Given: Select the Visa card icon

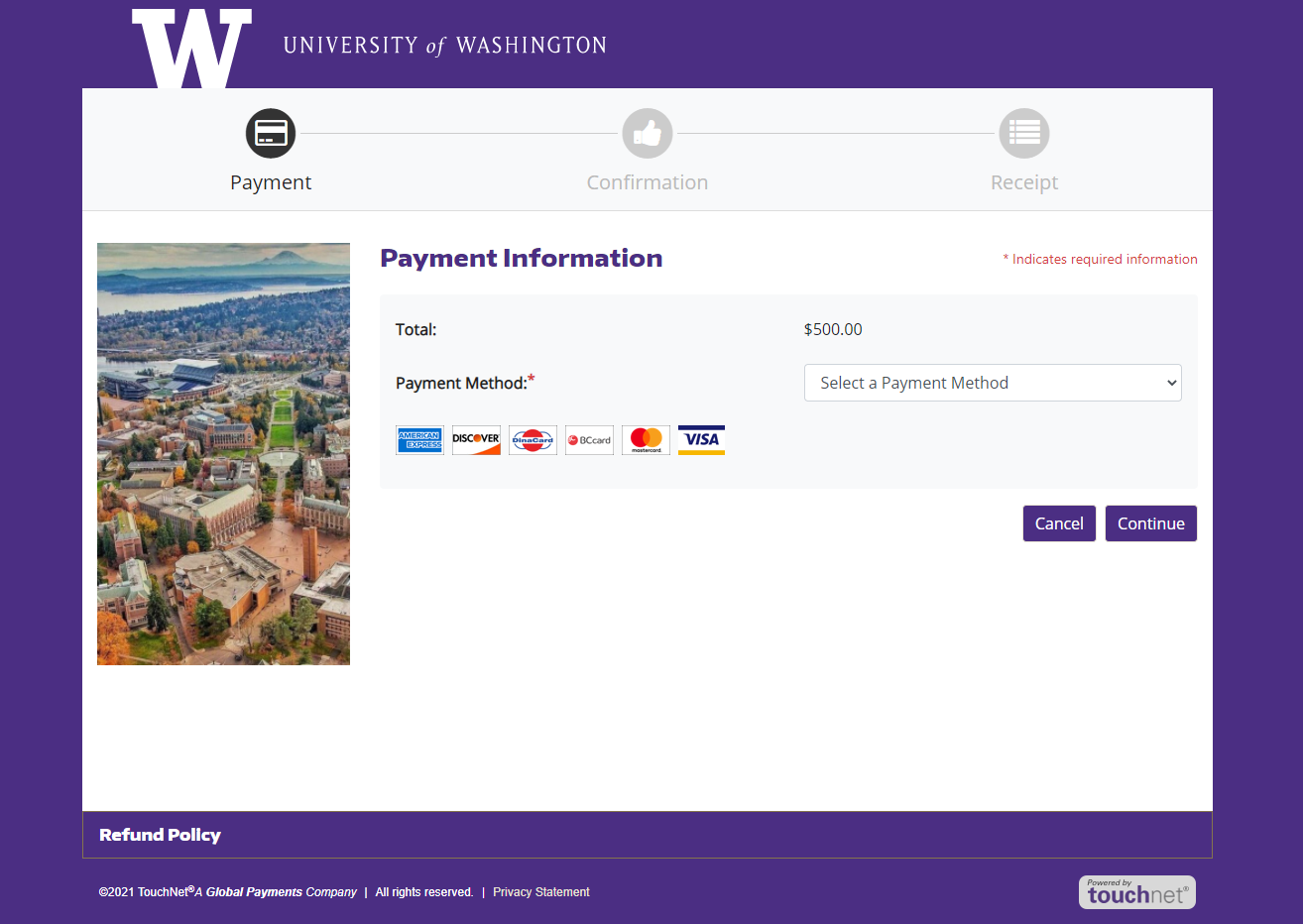Looking at the screenshot, I should [701, 439].
